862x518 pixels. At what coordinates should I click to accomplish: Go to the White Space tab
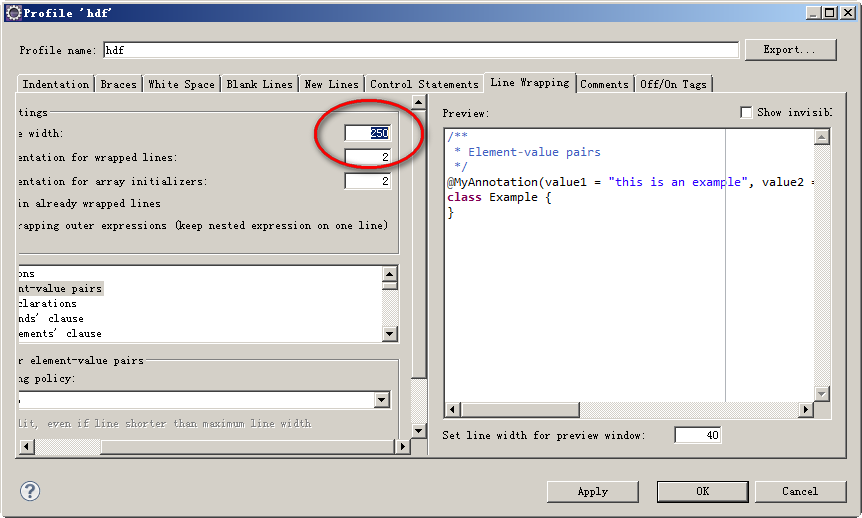pos(181,84)
